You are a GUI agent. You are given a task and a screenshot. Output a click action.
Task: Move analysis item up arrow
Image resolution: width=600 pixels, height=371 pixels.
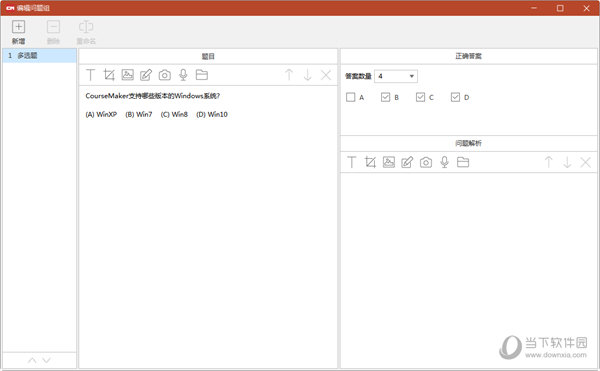(x=549, y=162)
